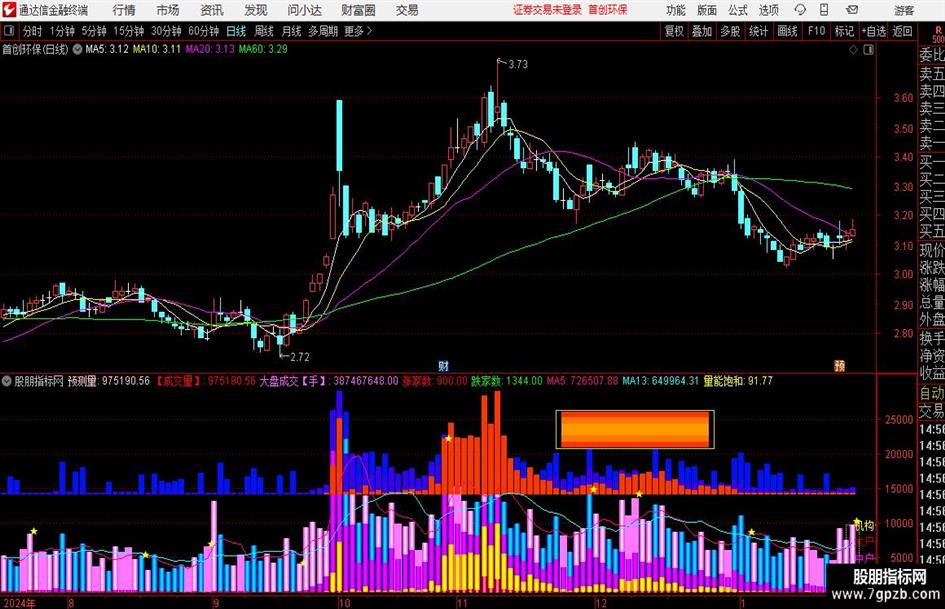The height and width of the screenshot is (609, 945).
Task: Switch to 1分钟 period tab
Action: coord(61,31)
